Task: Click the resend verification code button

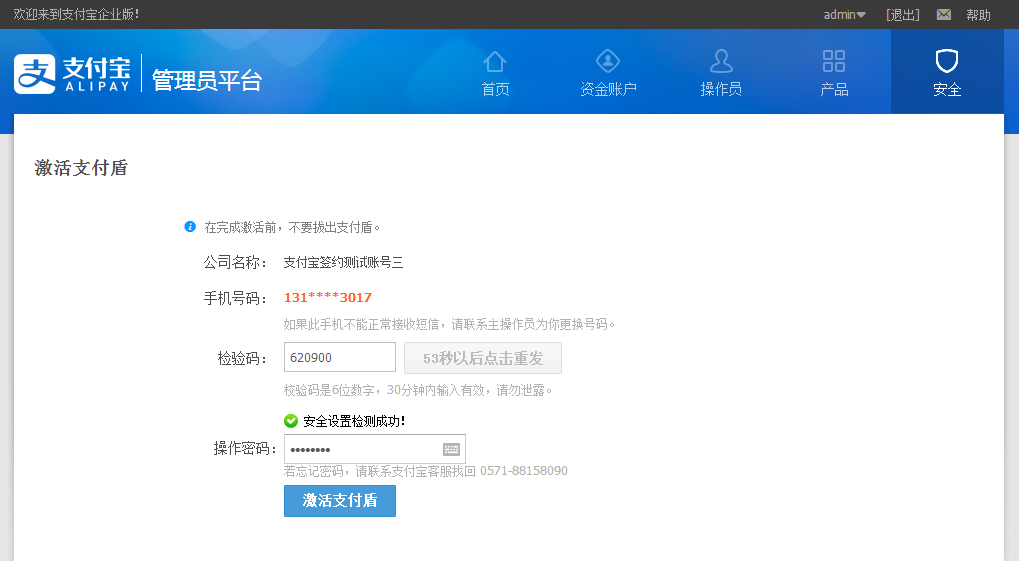Action: 482,358
